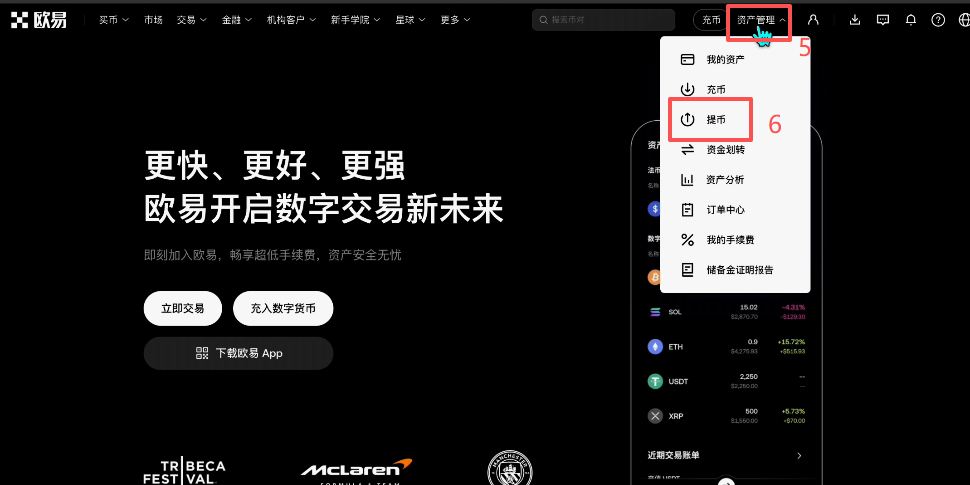The height and width of the screenshot is (485, 970).
Task: Click the OKX 欧易 logo
Action: [38, 20]
